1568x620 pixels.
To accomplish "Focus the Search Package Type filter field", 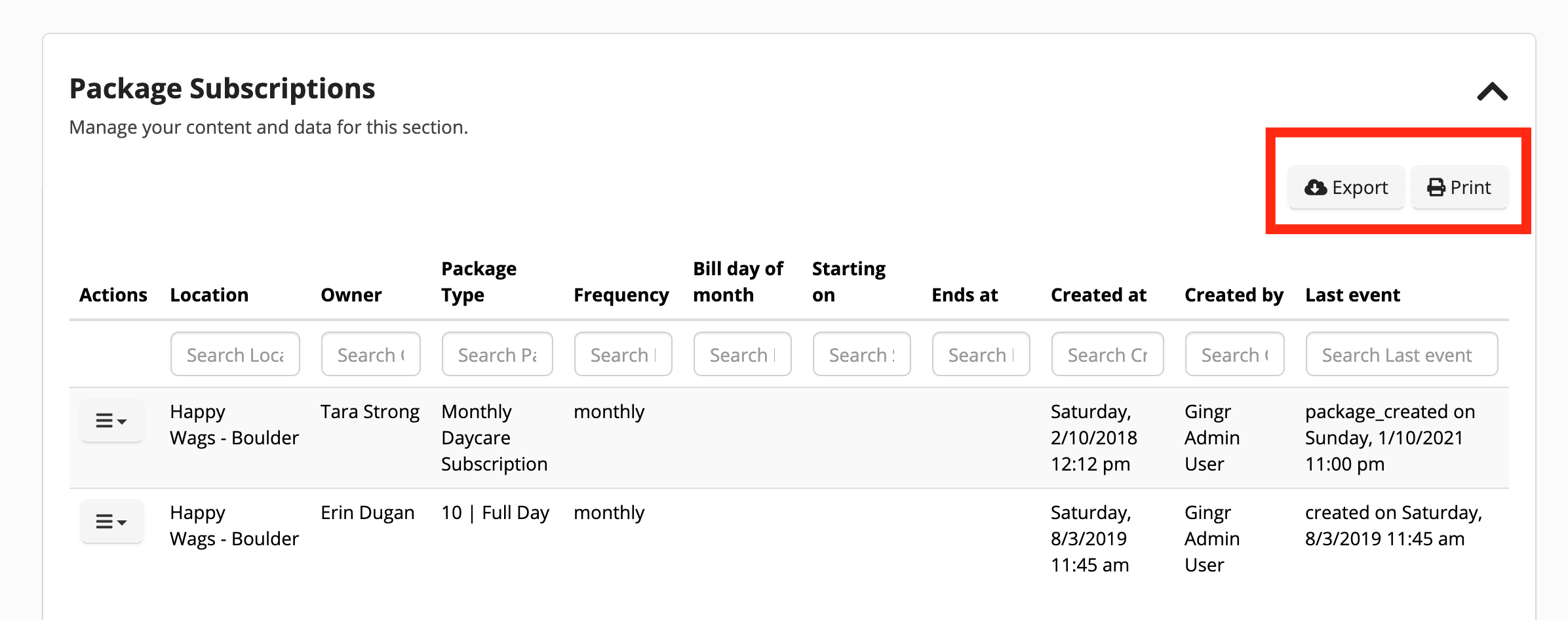I will pyautogui.click(x=498, y=354).
